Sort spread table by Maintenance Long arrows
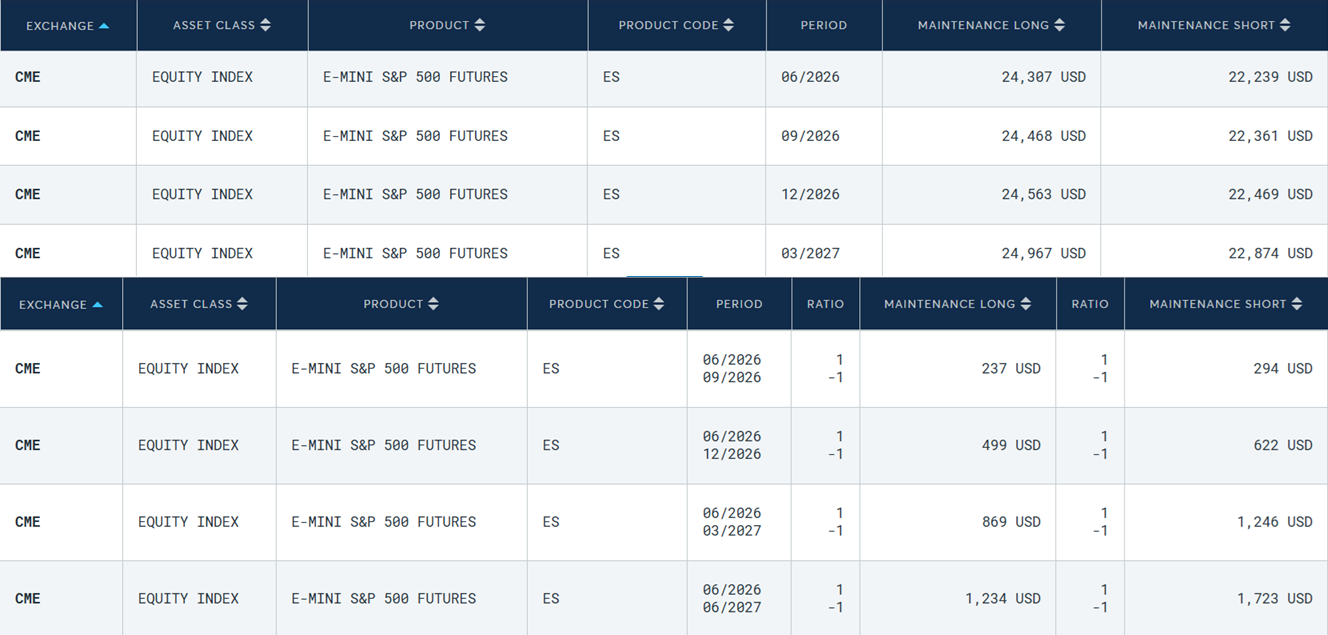 pos(1026,304)
